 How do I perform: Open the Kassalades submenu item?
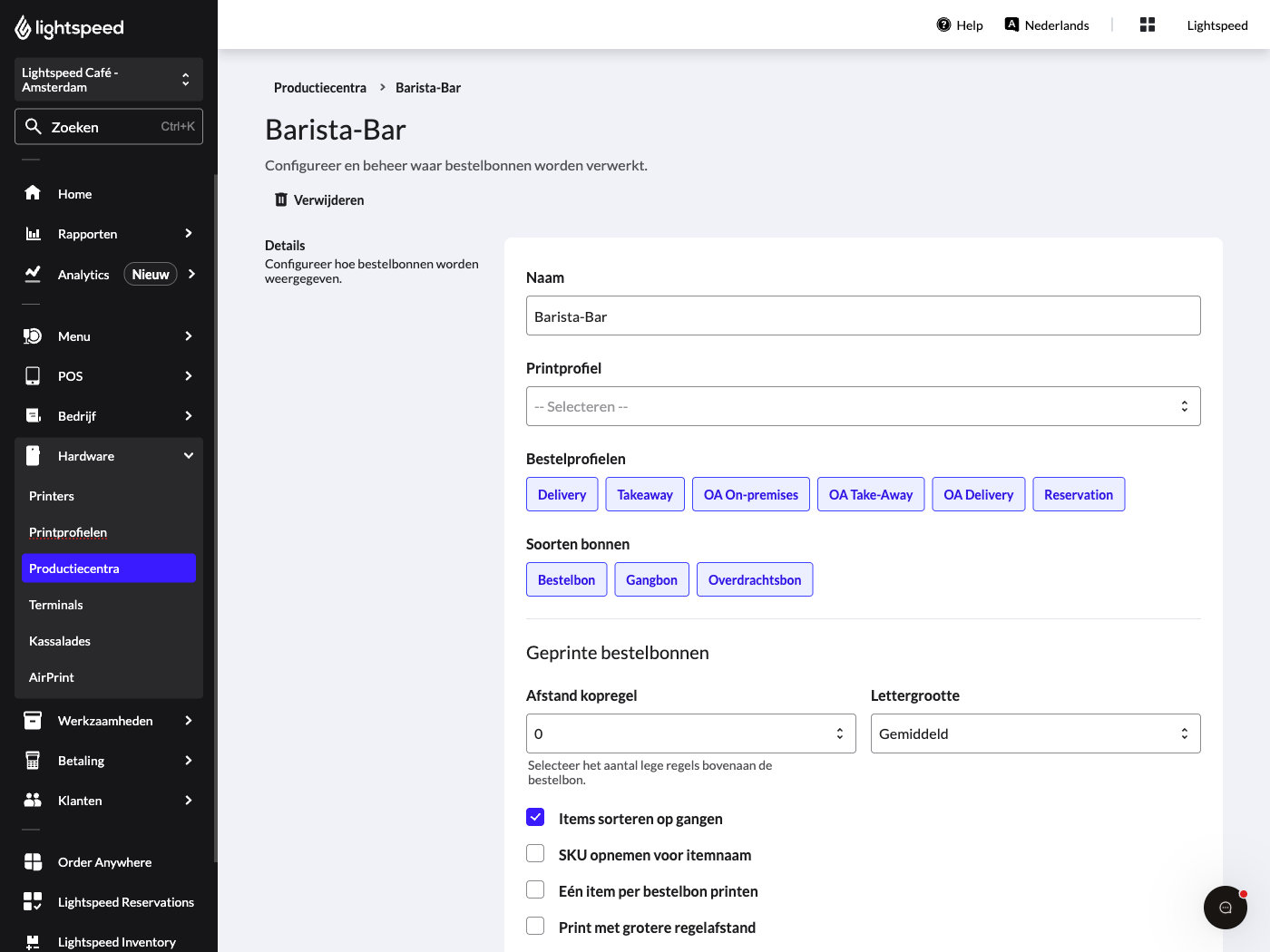tap(109, 641)
